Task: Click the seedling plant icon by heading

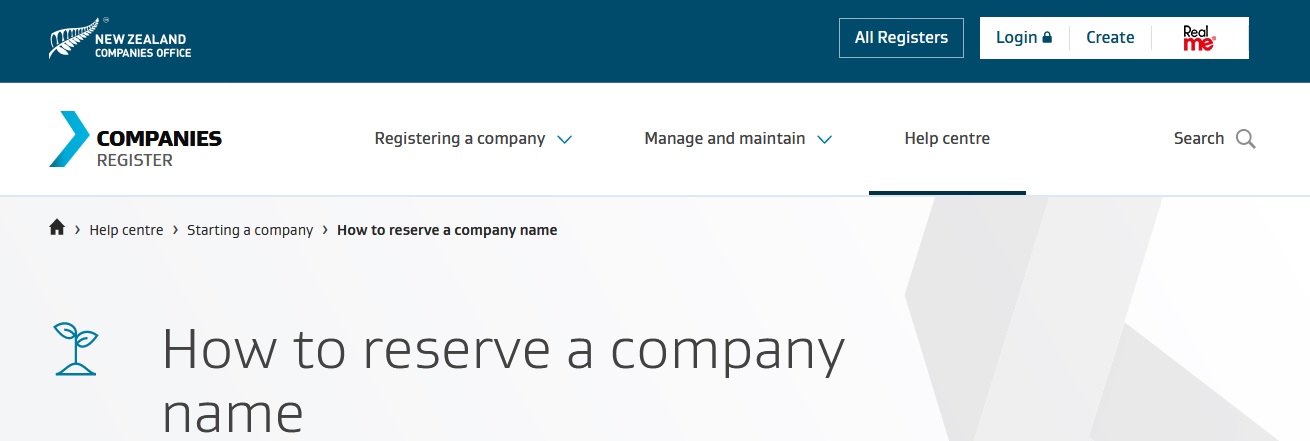Action: tap(76, 348)
